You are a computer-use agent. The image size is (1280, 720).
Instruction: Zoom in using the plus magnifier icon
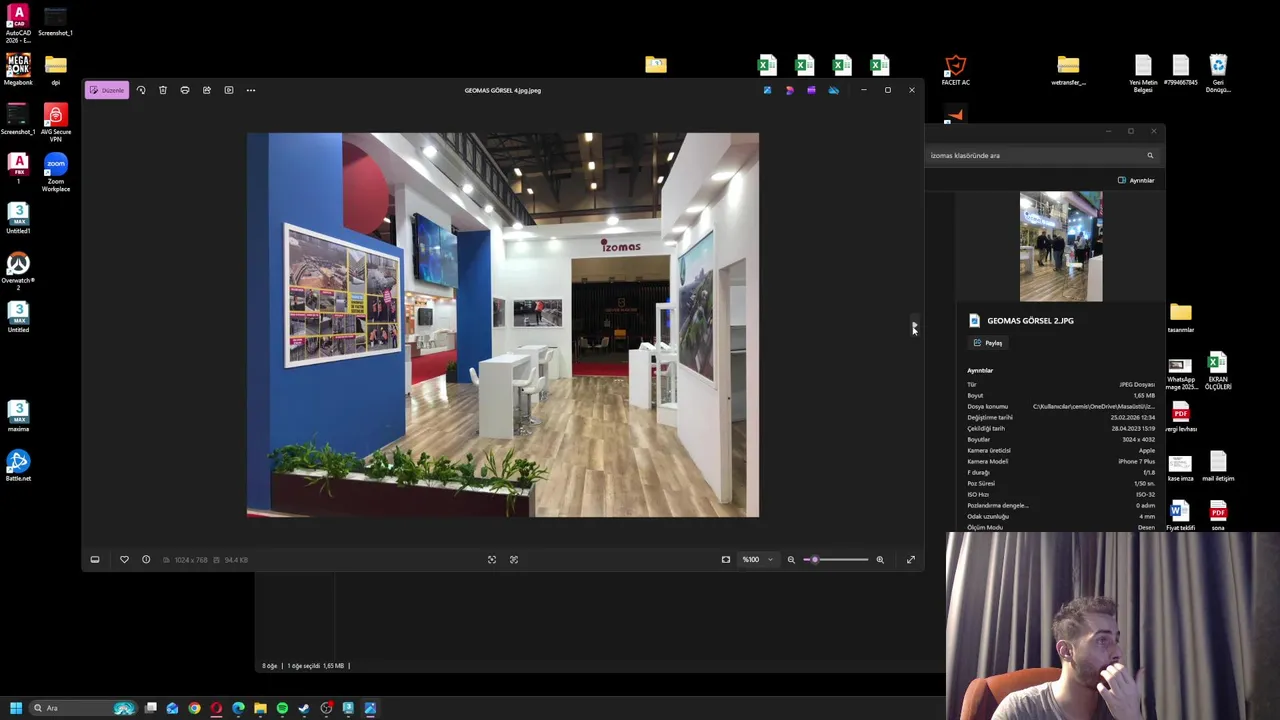tap(880, 560)
